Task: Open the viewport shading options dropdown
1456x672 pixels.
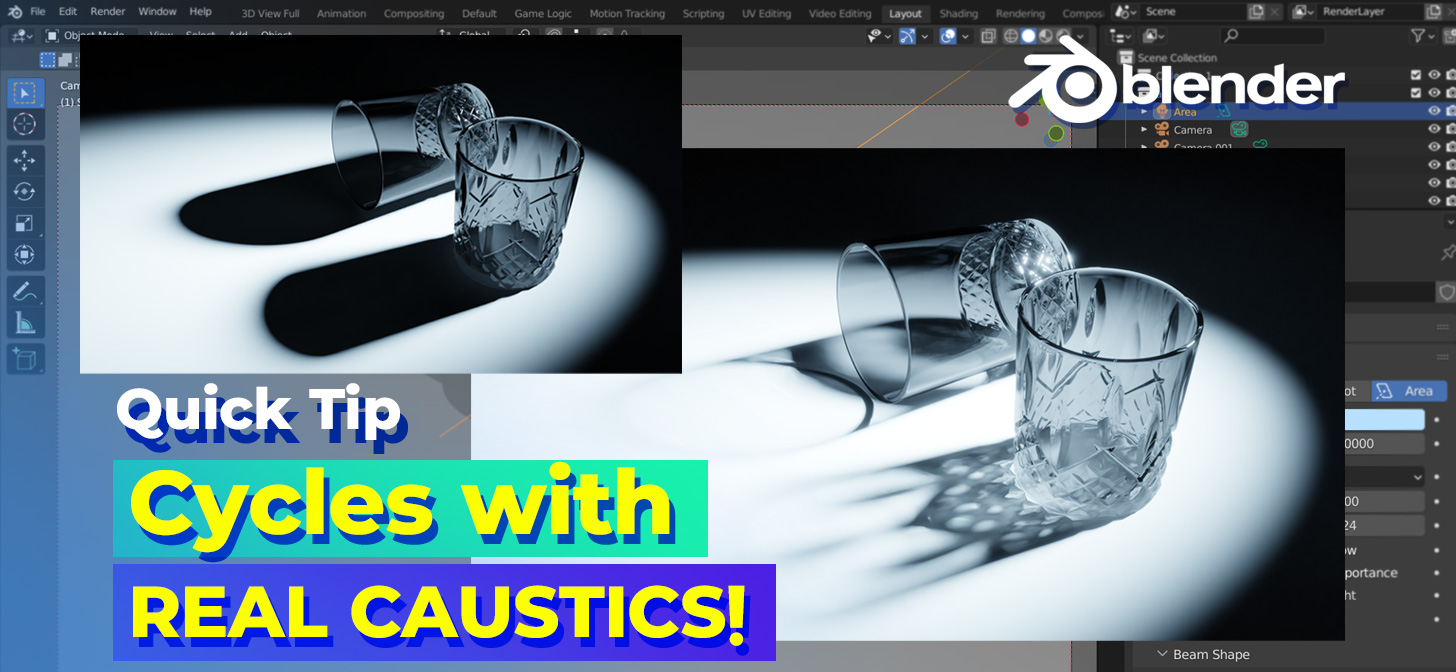Action: point(1078,36)
